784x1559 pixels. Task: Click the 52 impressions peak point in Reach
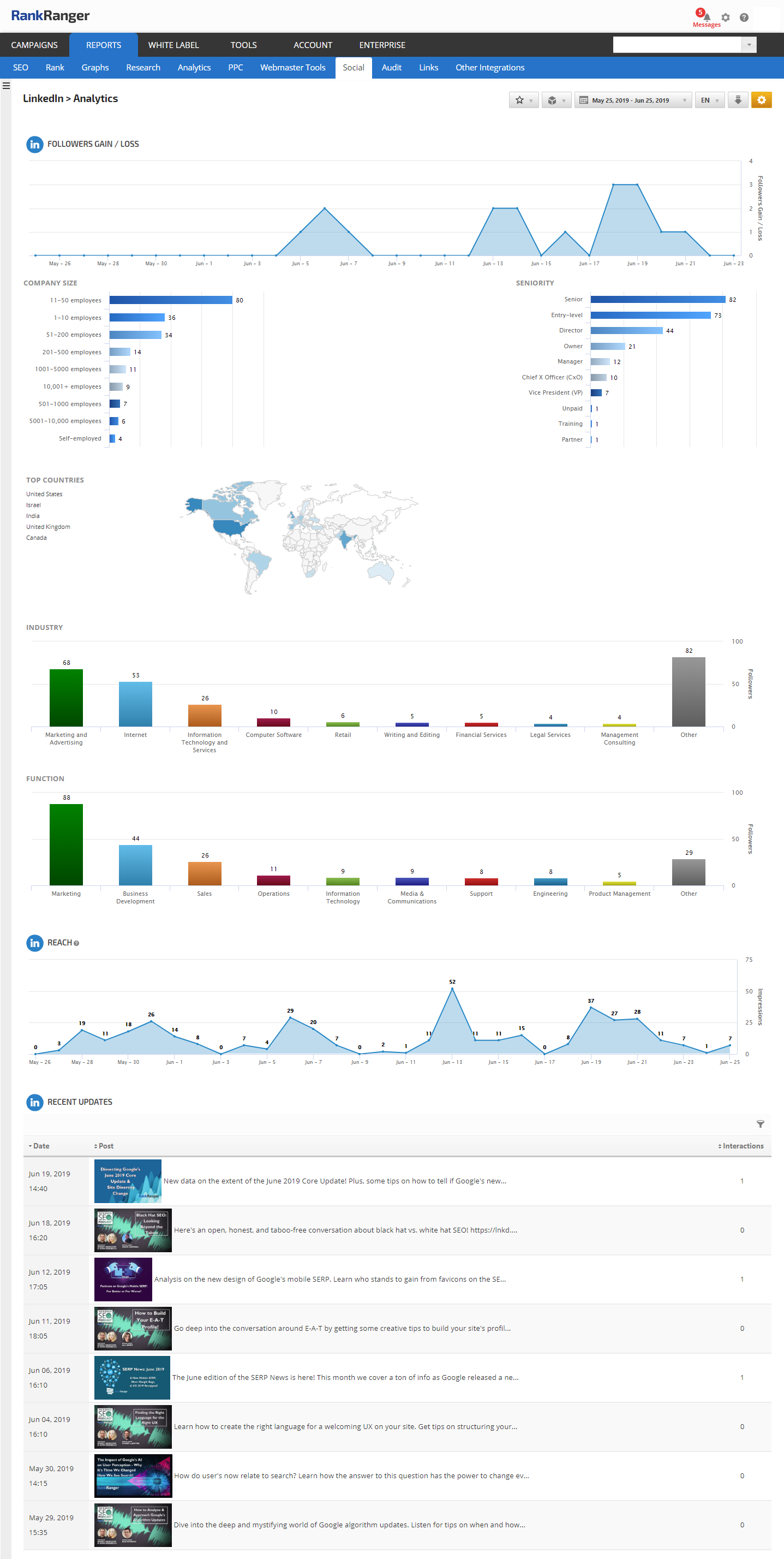[x=452, y=989]
